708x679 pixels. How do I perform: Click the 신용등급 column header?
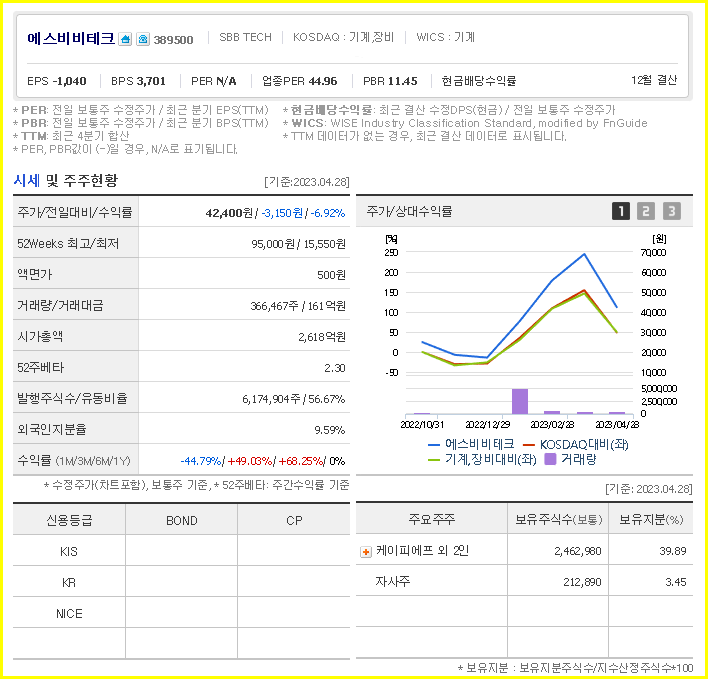(69, 520)
